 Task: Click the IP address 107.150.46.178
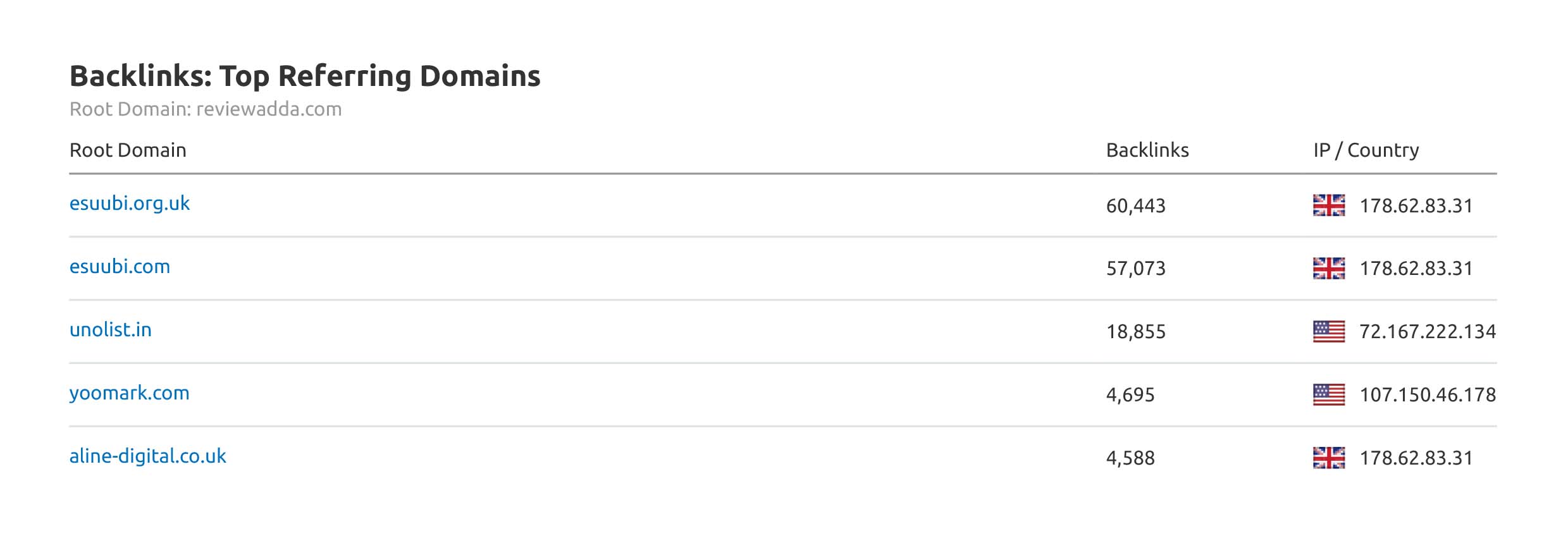click(1427, 395)
